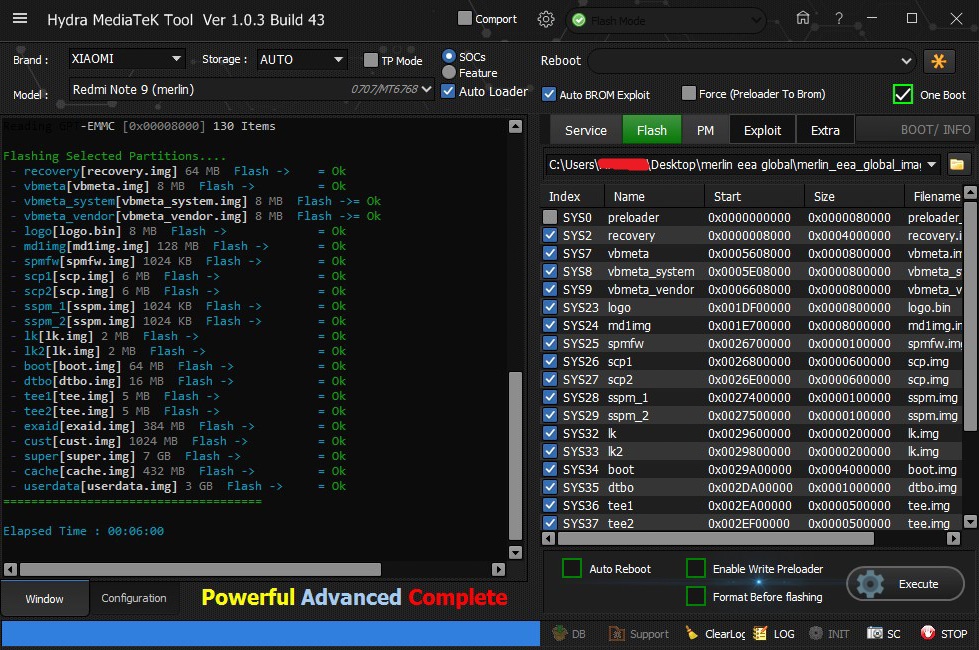The height and width of the screenshot is (650, 979).
Task: Open help question mark icon
Action: (839, 19)
